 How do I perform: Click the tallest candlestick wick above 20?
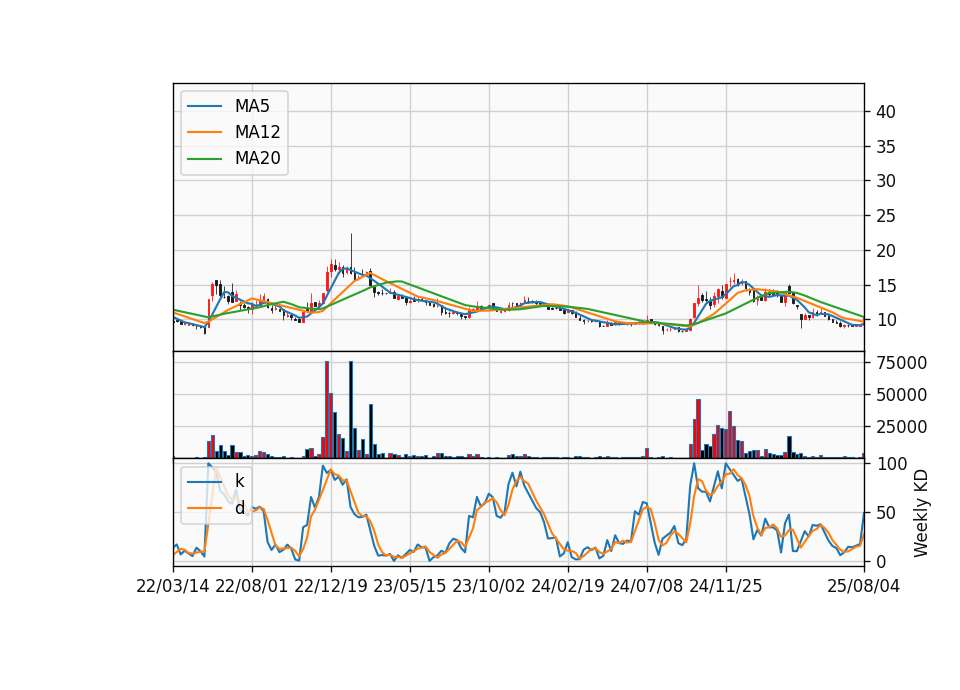351,250
